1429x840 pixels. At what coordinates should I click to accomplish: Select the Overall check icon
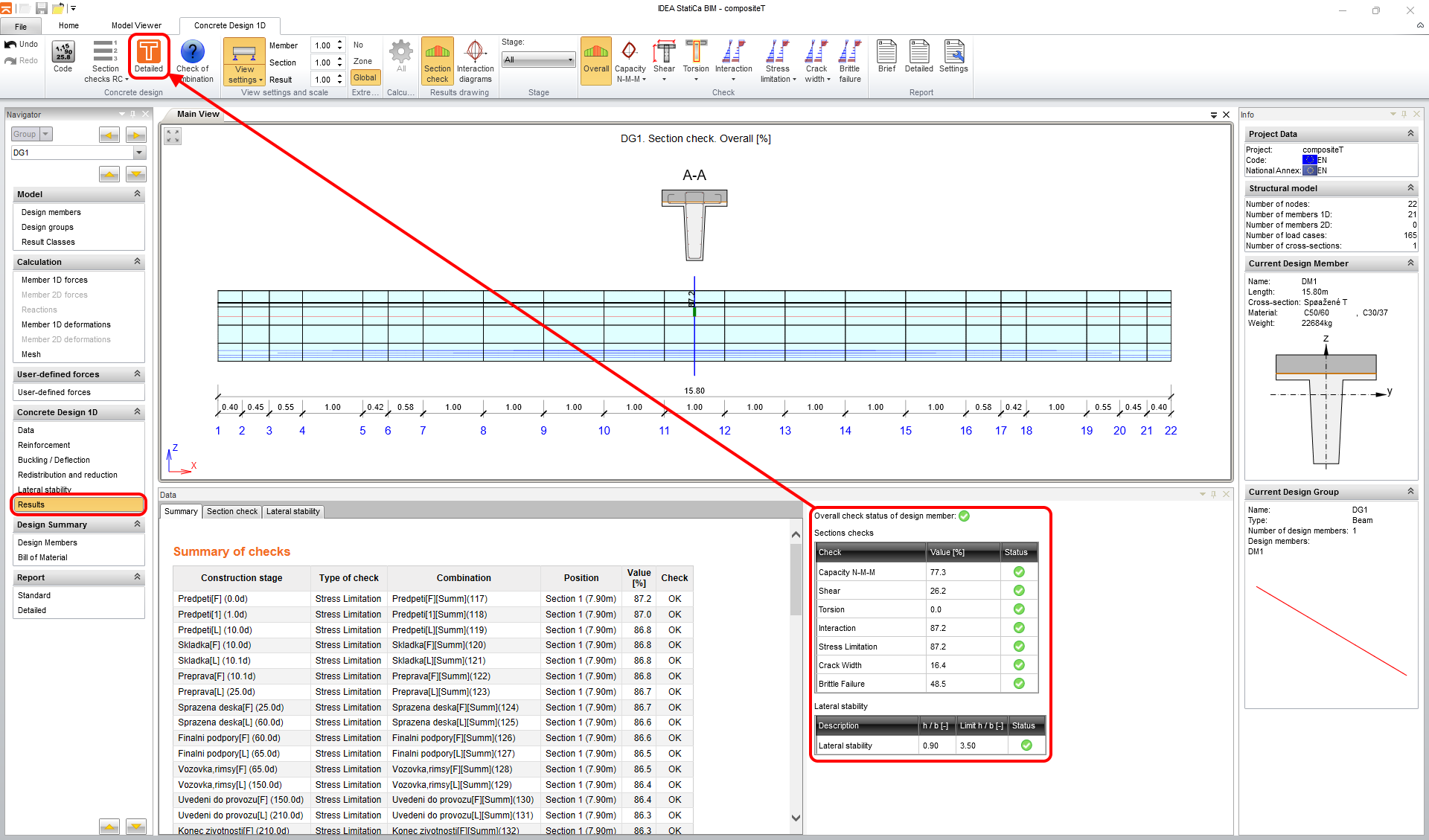click(595, 60)
